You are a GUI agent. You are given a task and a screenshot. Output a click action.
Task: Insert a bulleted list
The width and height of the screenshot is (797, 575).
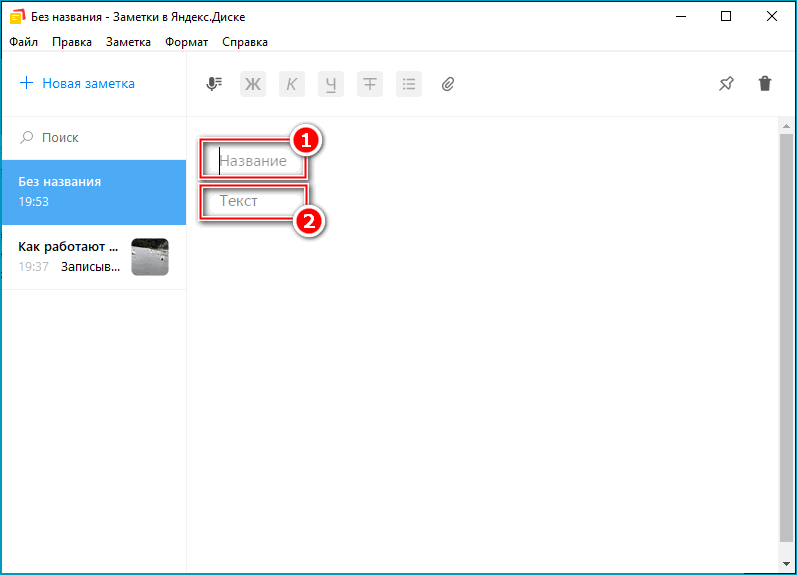[408, 84]
